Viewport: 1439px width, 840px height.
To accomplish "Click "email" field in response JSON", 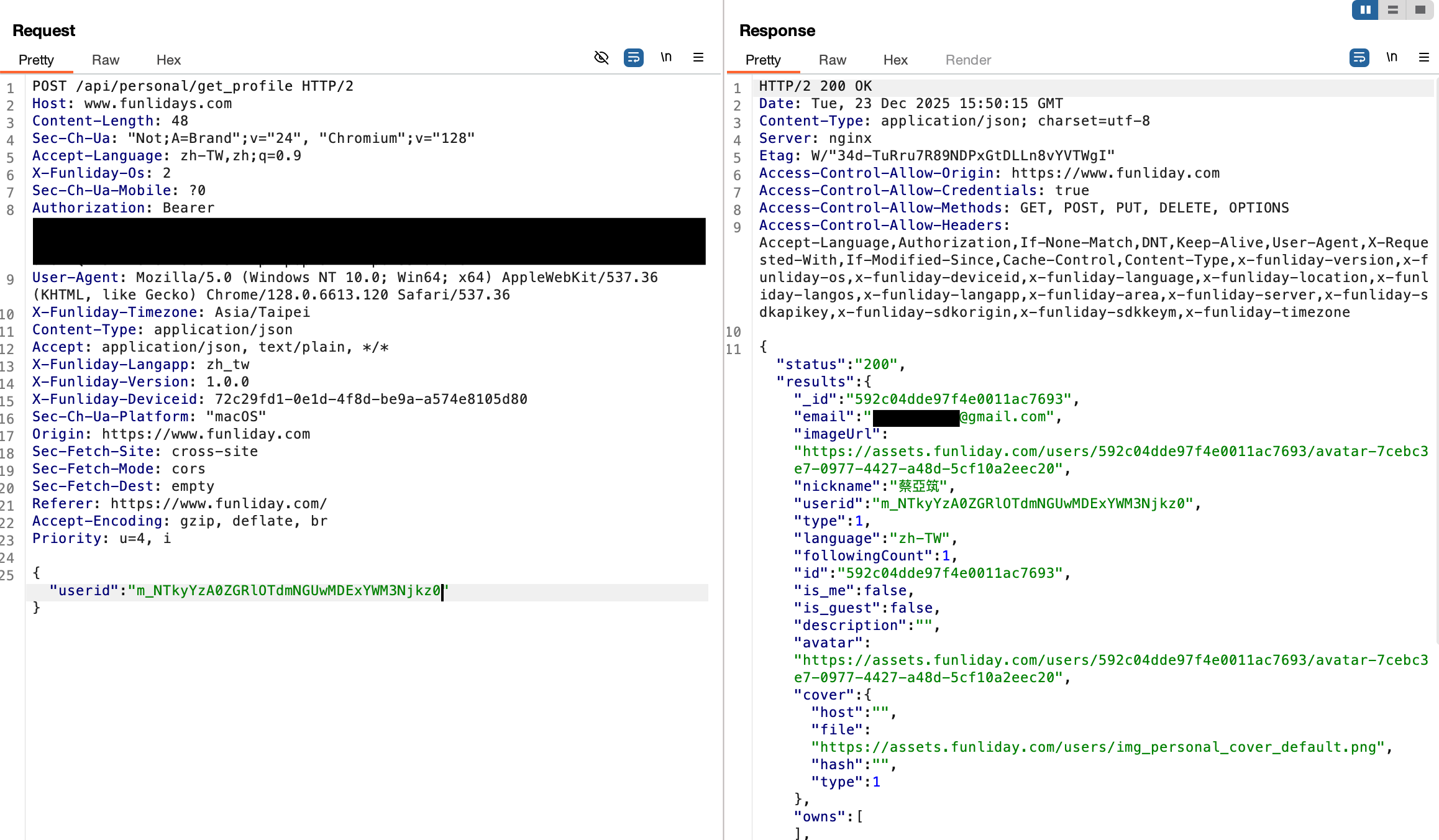I will click(928, 417).
